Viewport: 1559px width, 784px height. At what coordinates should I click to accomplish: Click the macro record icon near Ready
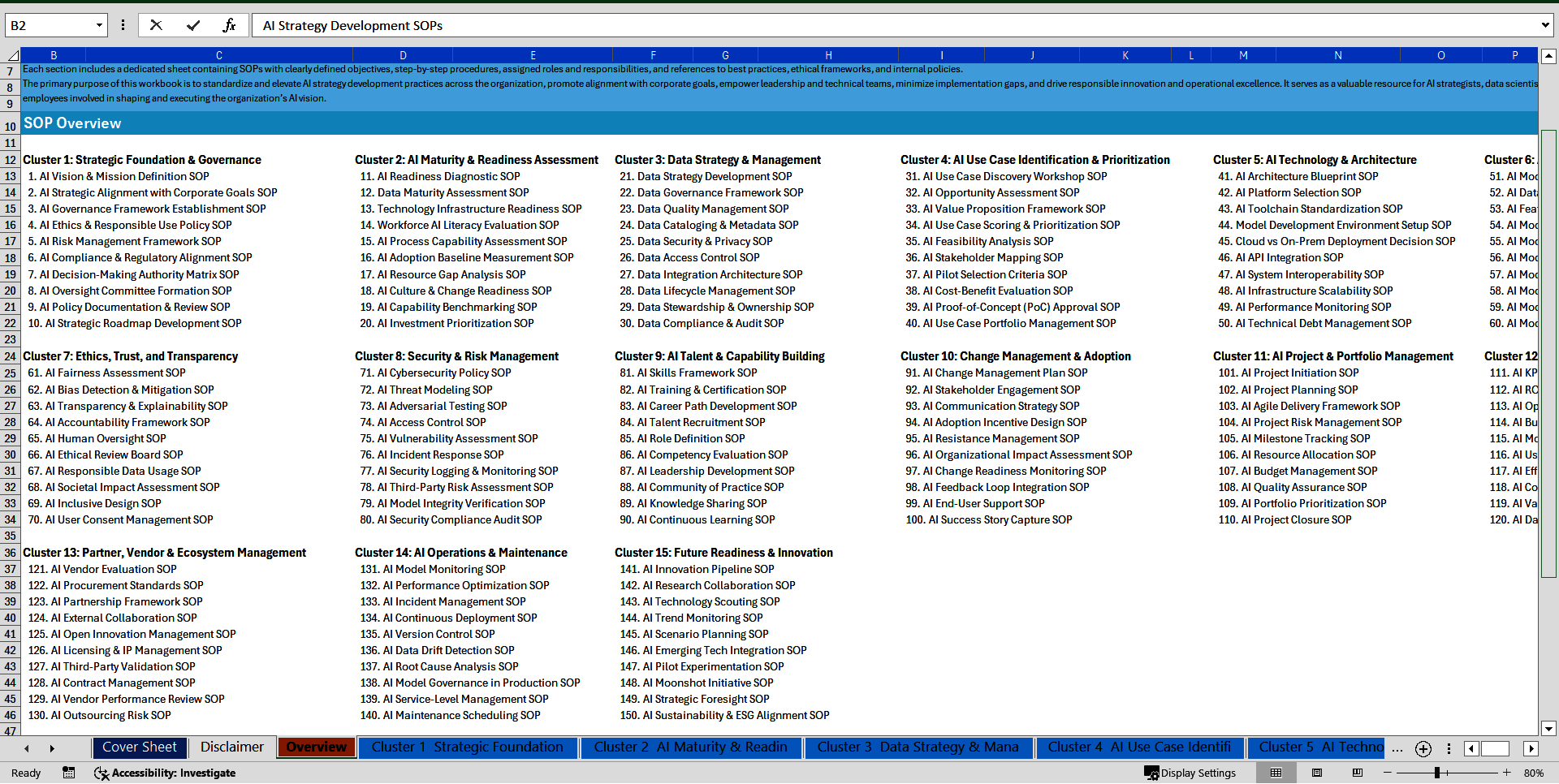(69, 773)
